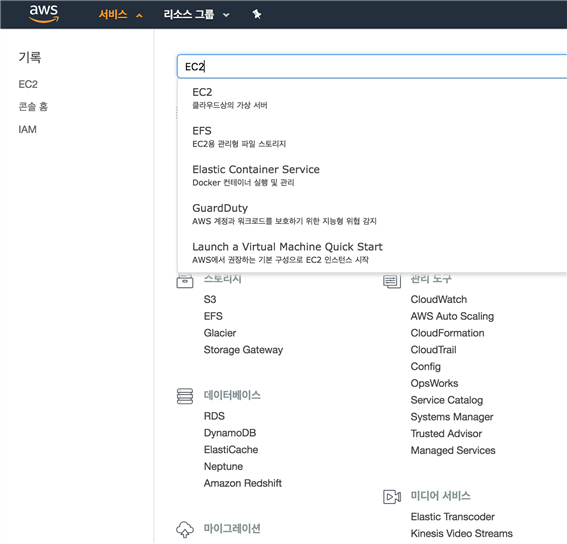
Task: Open EC2 from history sidebar
Action: tap(28, 84)
